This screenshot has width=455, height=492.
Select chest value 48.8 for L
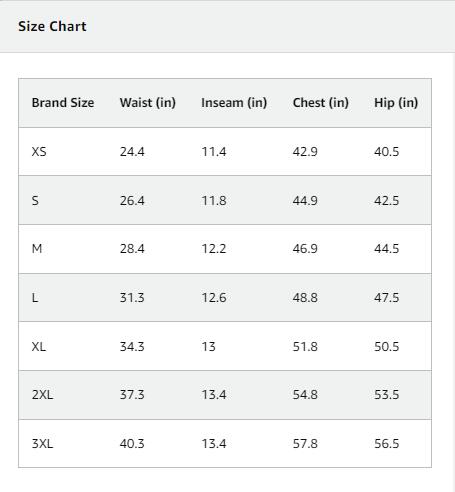pyautogui.click(x=305, y=298)
